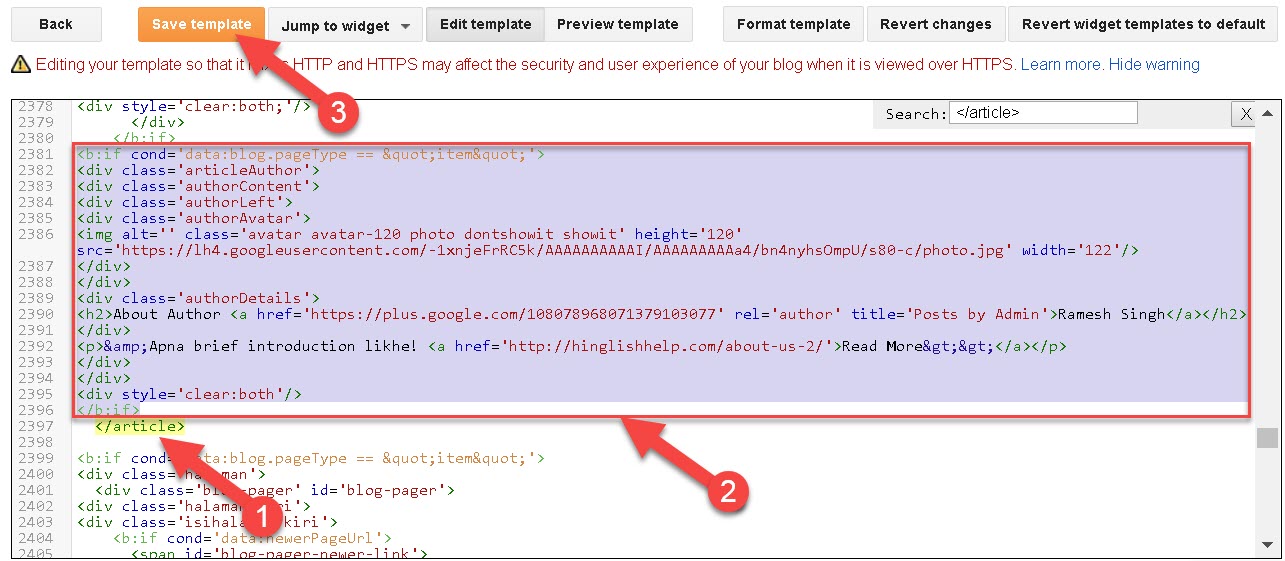Click the scrollbar down arrow

pyautogui.click(x=1267, y=547)
